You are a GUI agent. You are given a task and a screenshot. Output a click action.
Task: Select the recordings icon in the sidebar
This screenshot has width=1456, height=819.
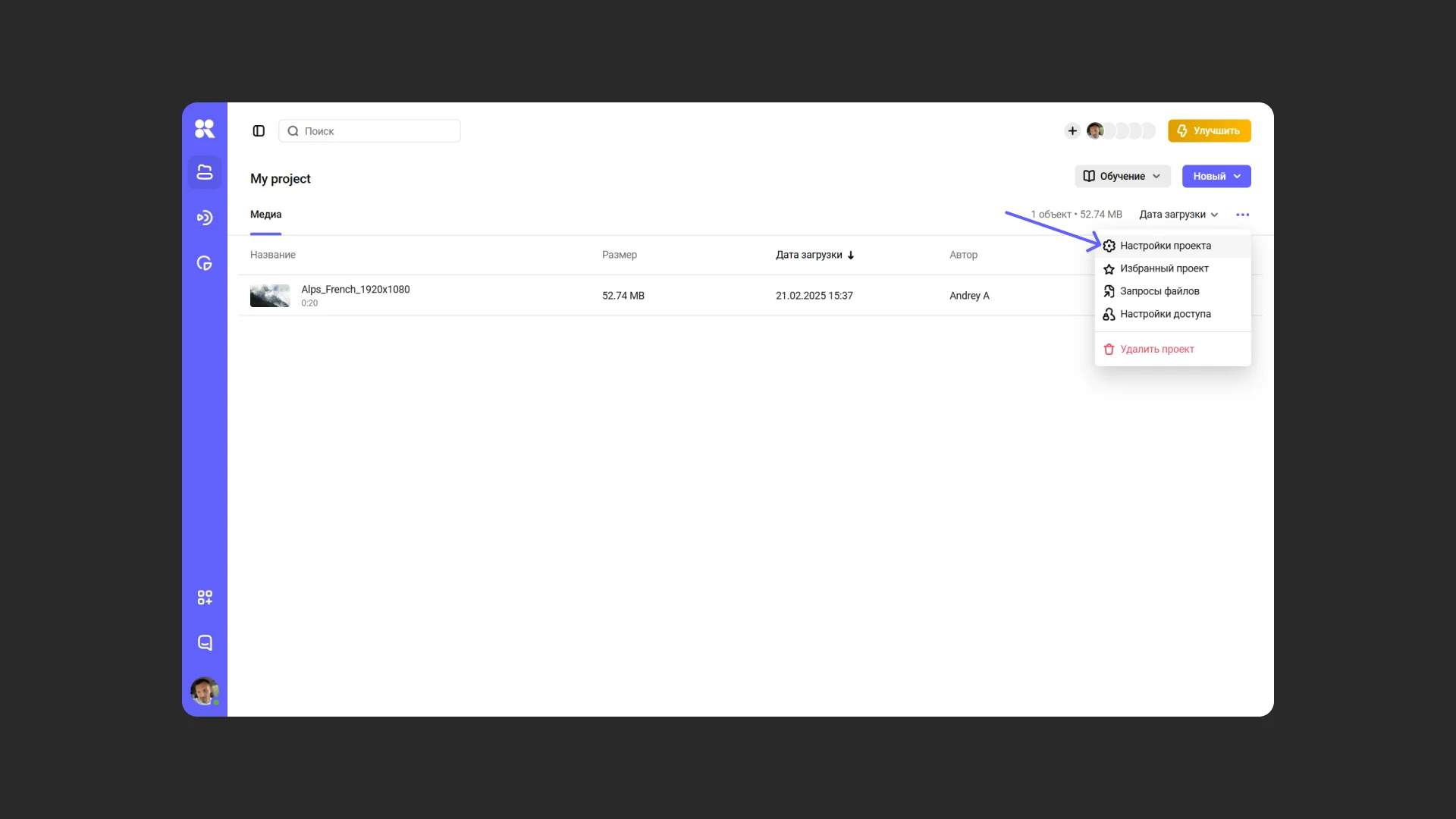click(x=205, y=218)
